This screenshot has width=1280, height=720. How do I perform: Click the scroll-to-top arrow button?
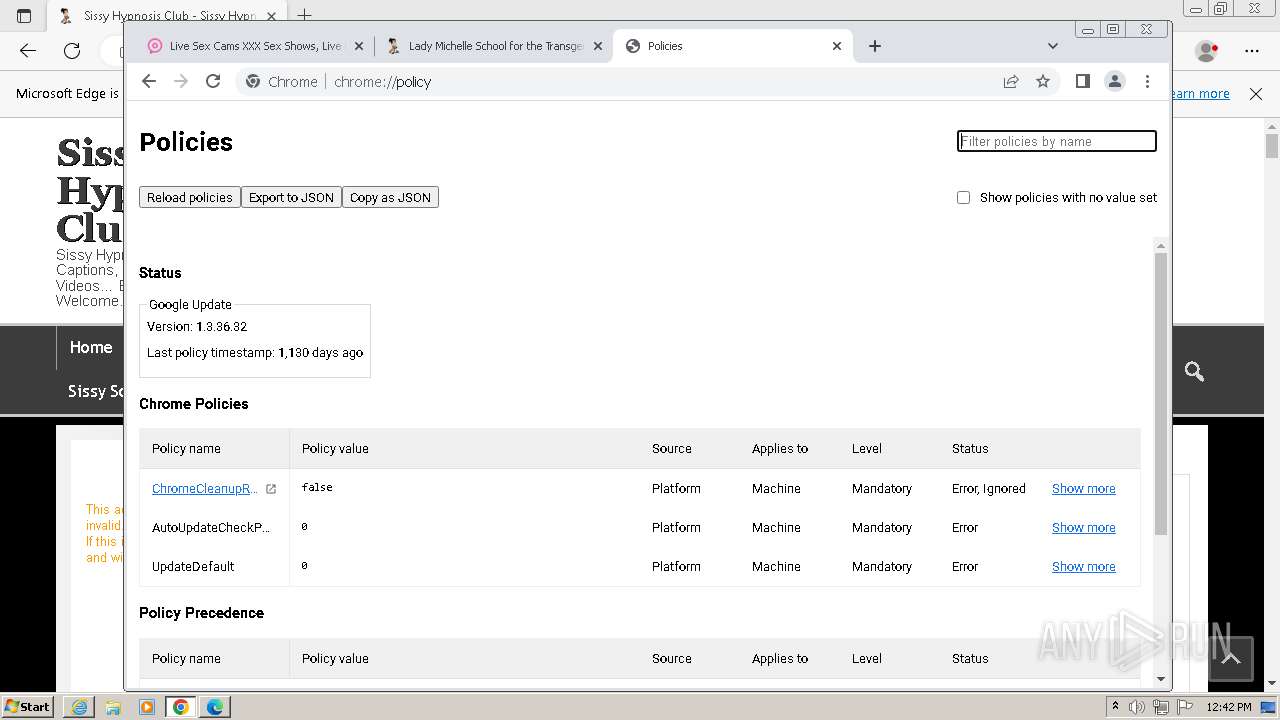(x=1231, y=658)
